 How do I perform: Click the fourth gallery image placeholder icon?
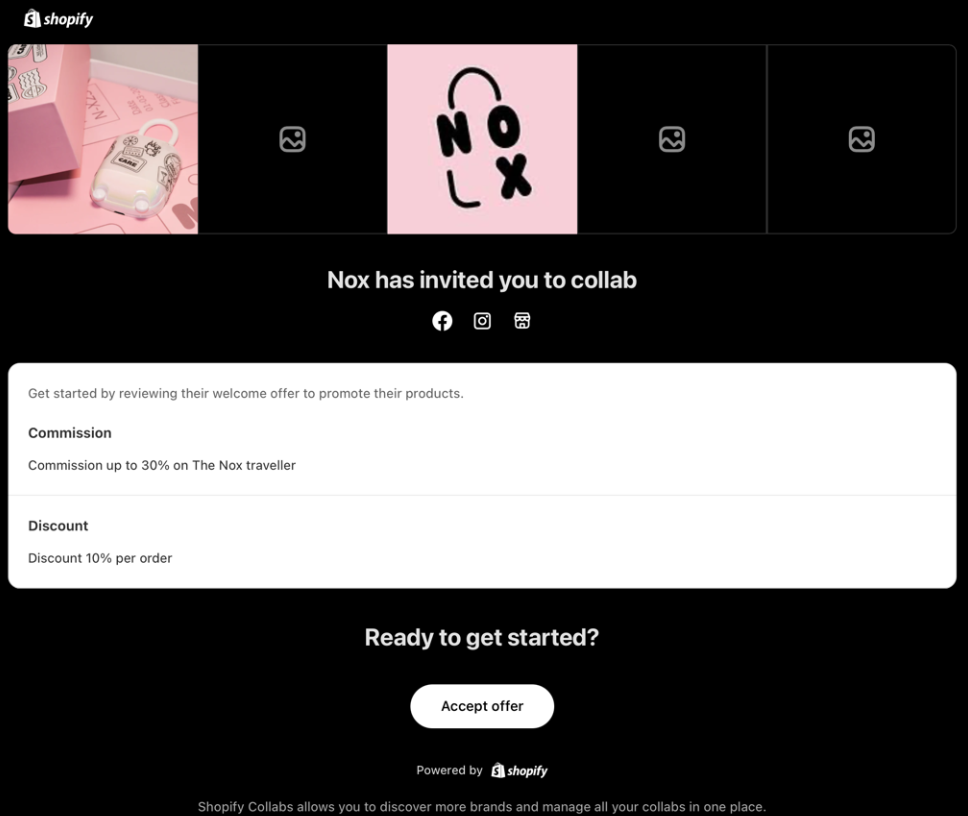tap(672, 139)
